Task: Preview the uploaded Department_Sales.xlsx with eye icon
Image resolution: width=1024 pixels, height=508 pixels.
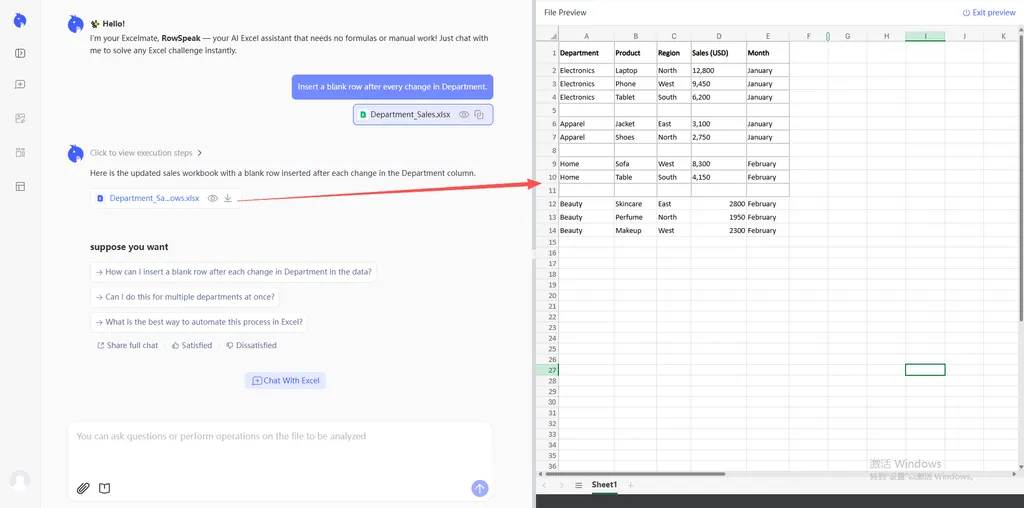Action: [464, 115]
